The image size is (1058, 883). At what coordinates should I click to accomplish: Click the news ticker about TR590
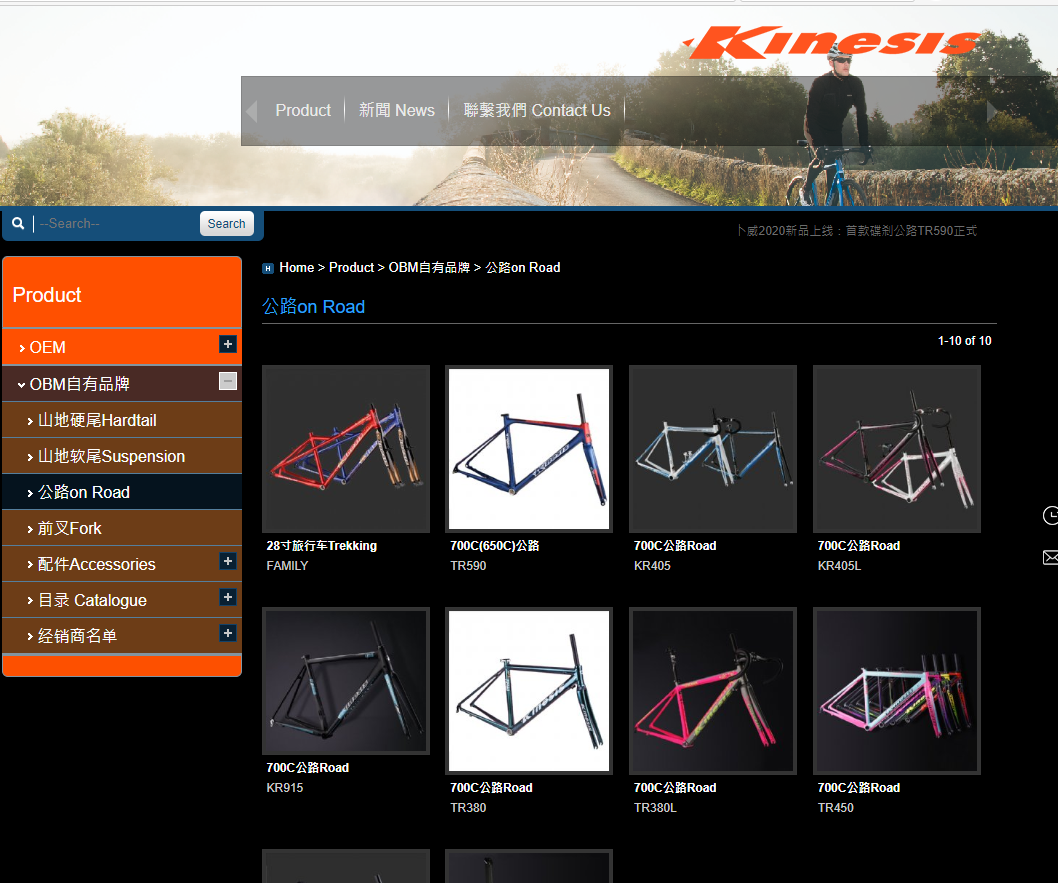(x=857, y=231)
